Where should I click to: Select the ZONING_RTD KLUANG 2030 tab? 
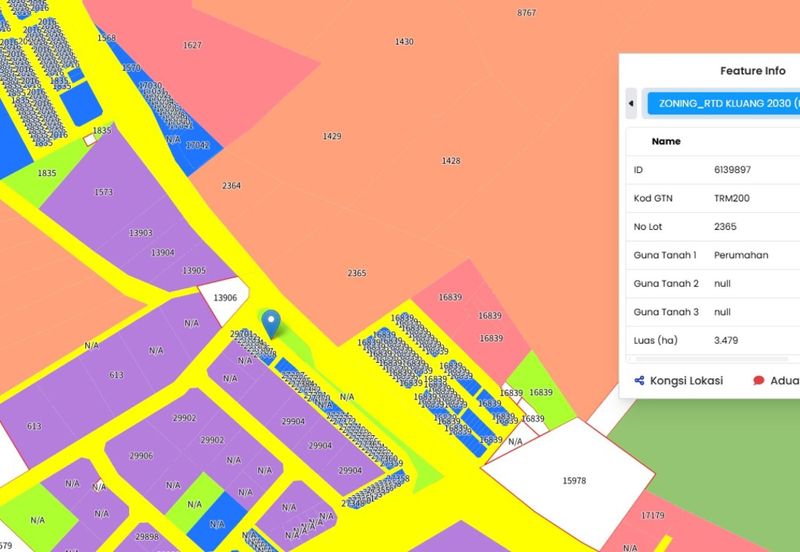pyautogui.click(x=723, y=103)
